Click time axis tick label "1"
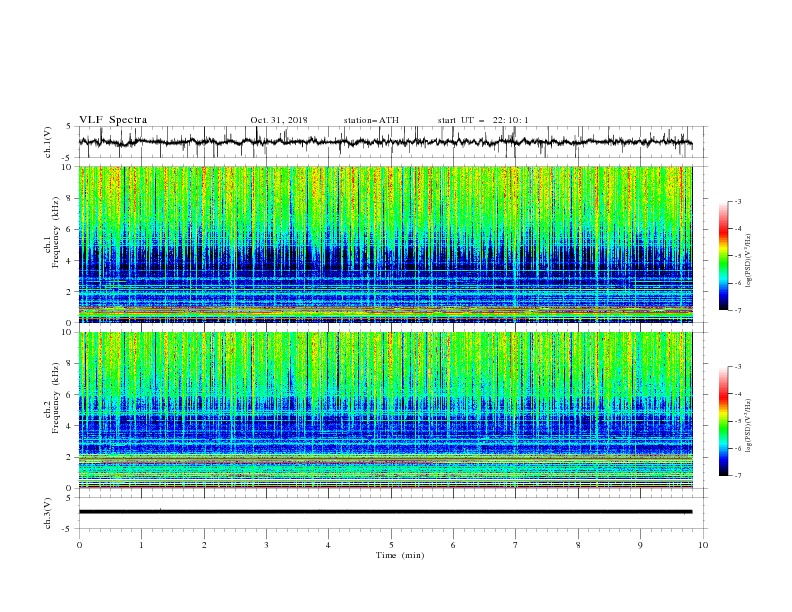This screenshot has width=792, height=612. tap(141, 545)
